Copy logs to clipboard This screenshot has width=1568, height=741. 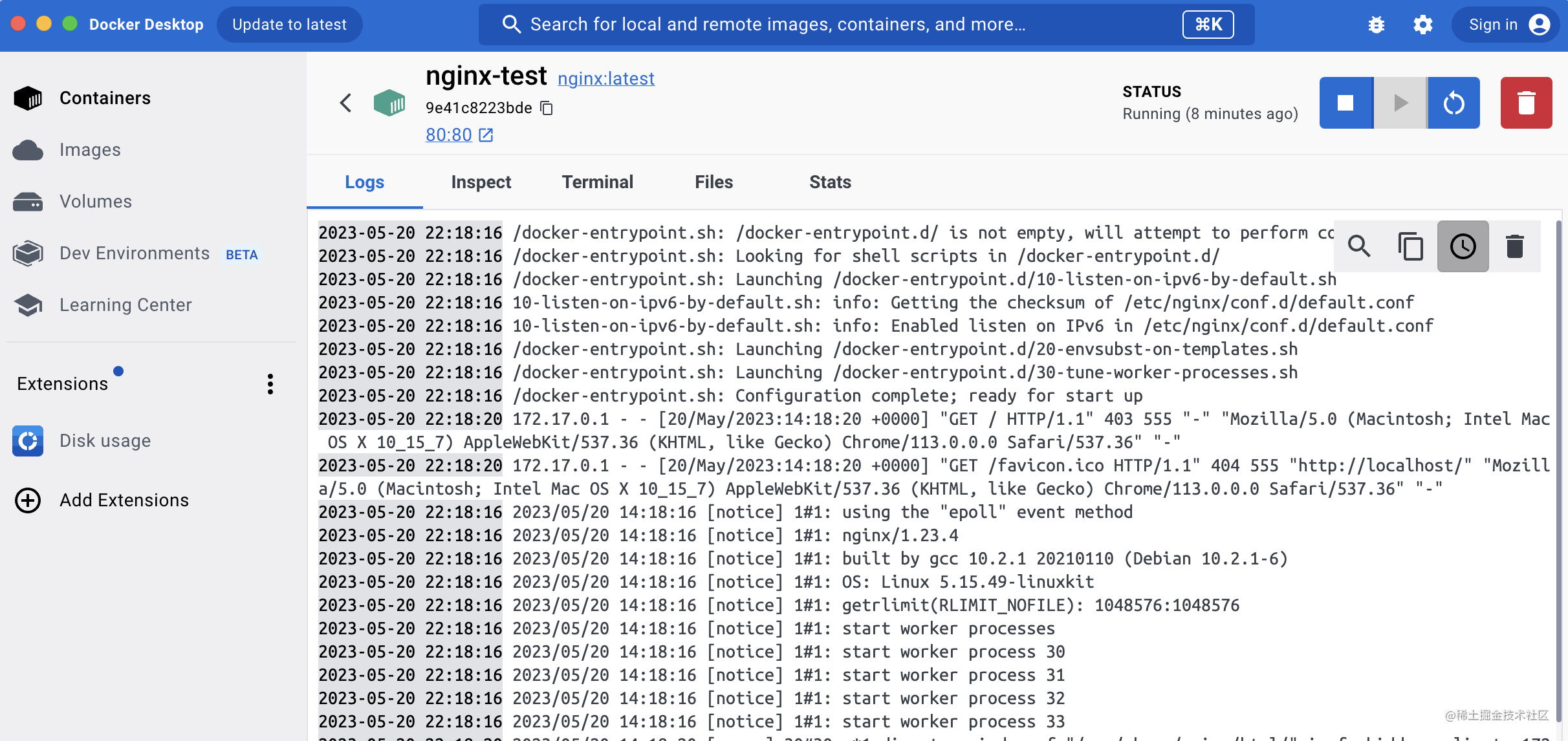[1411, 246]
